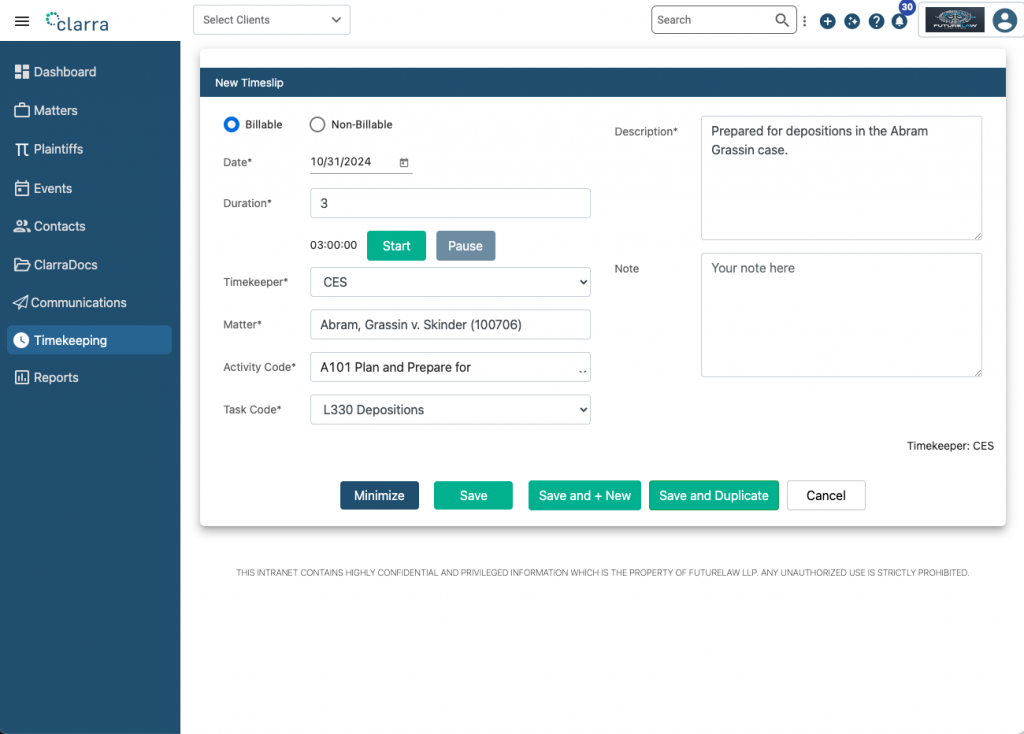Expand the Timekeeper CES dropdown

tap(450, 282)
